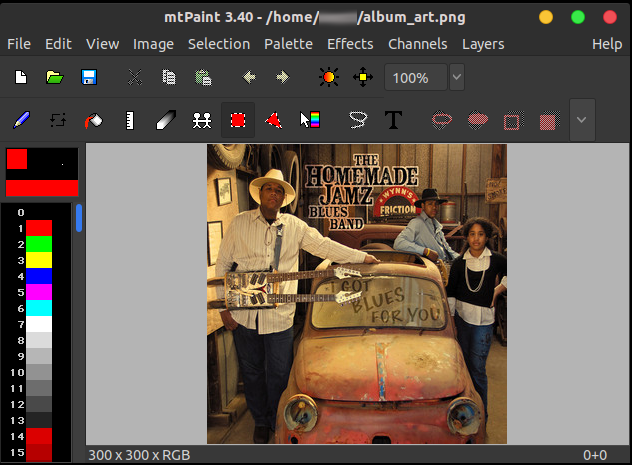The width and height of the screenshot is (632, 465).
Task: Open the Selection menu
Action: tap(219, 44)
